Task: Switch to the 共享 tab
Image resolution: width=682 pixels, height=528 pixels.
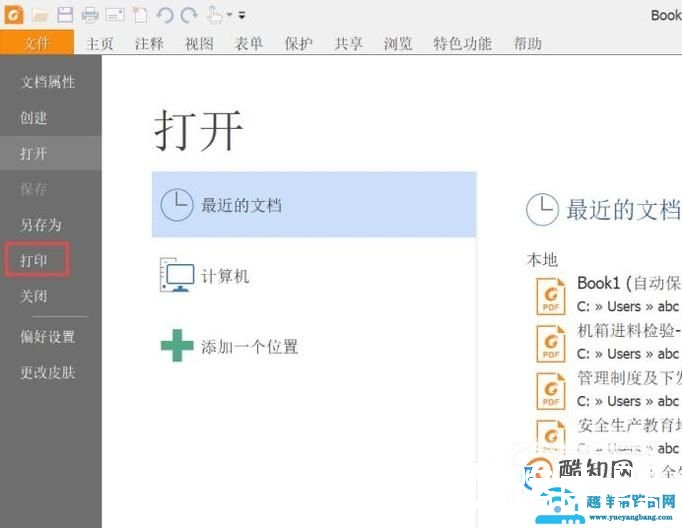Action: 348,43
